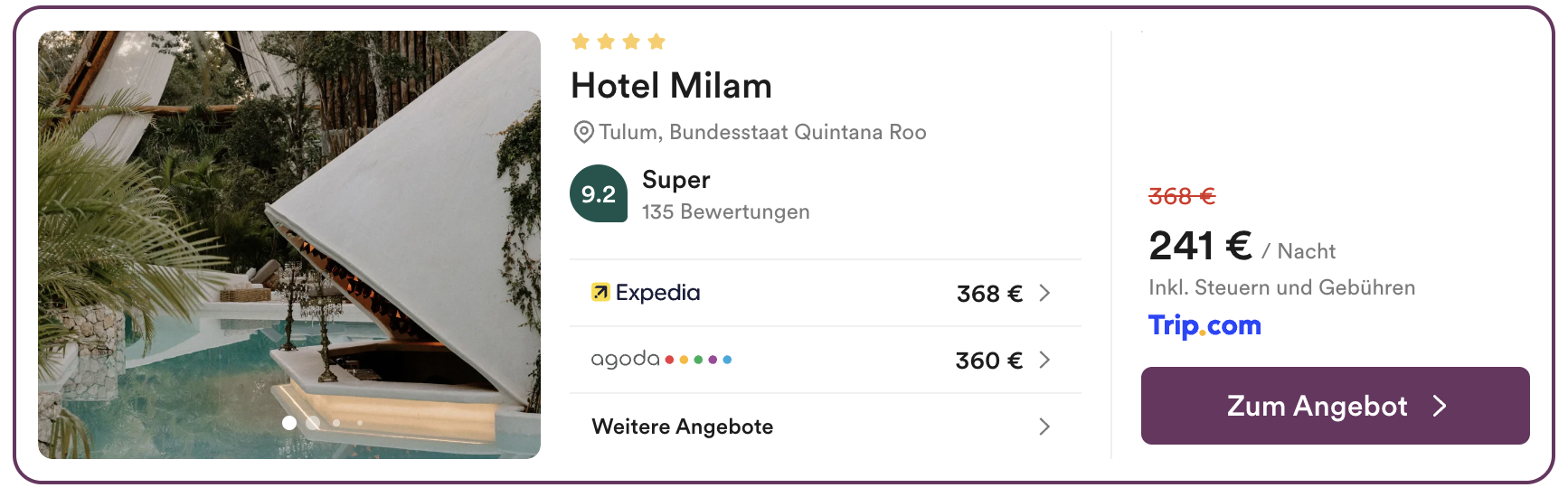
Task: Click the location pin icon beside Tulum
Action: tap(584, 132)
